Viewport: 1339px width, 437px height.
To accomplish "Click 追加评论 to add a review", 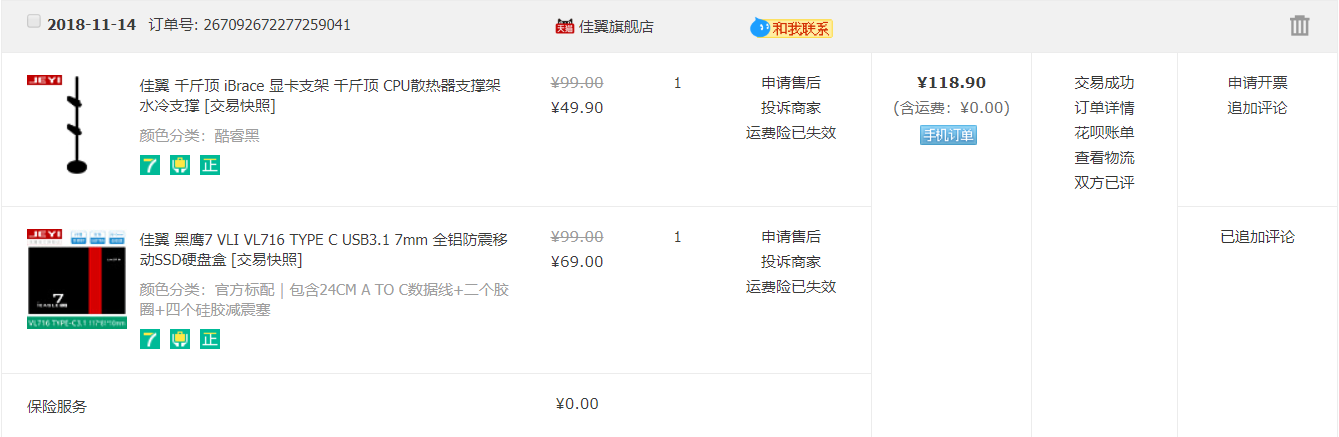I will (x=1257, y=107).
